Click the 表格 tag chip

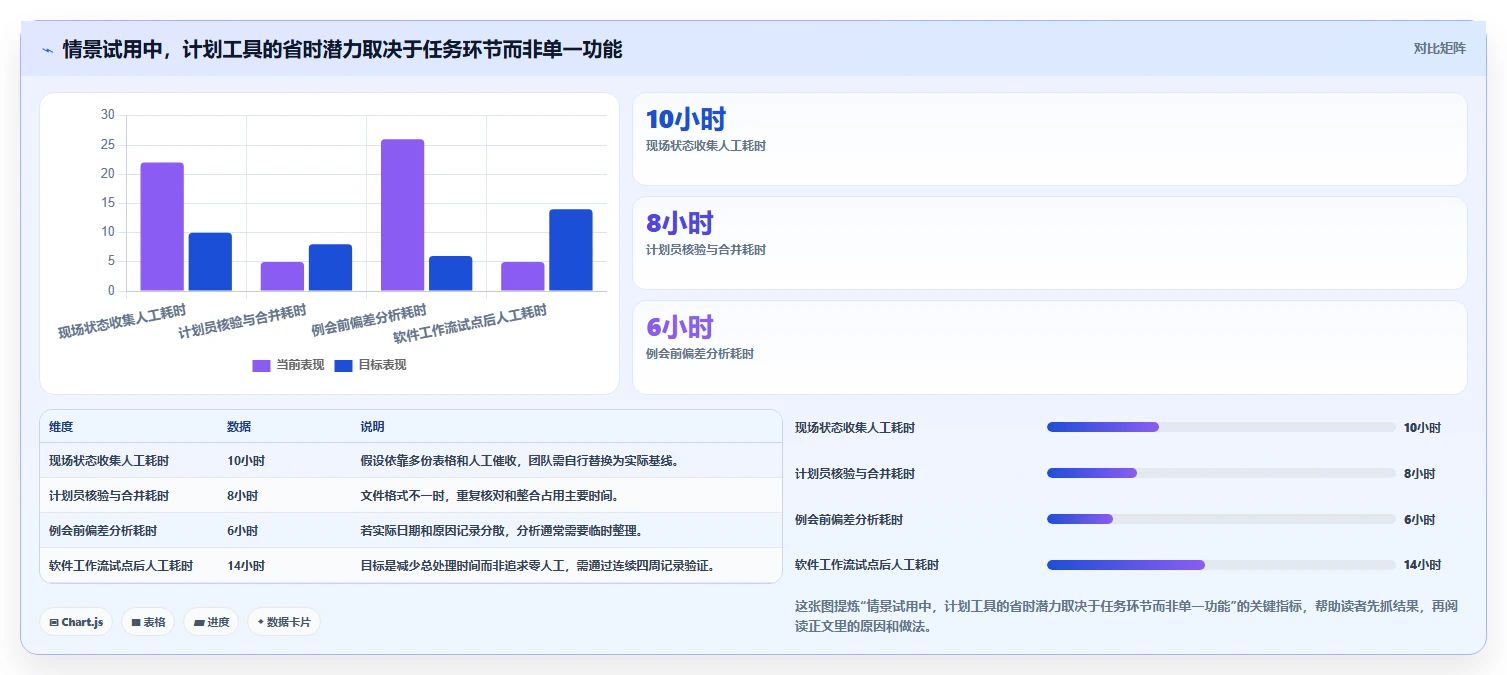tap(148, 622)
